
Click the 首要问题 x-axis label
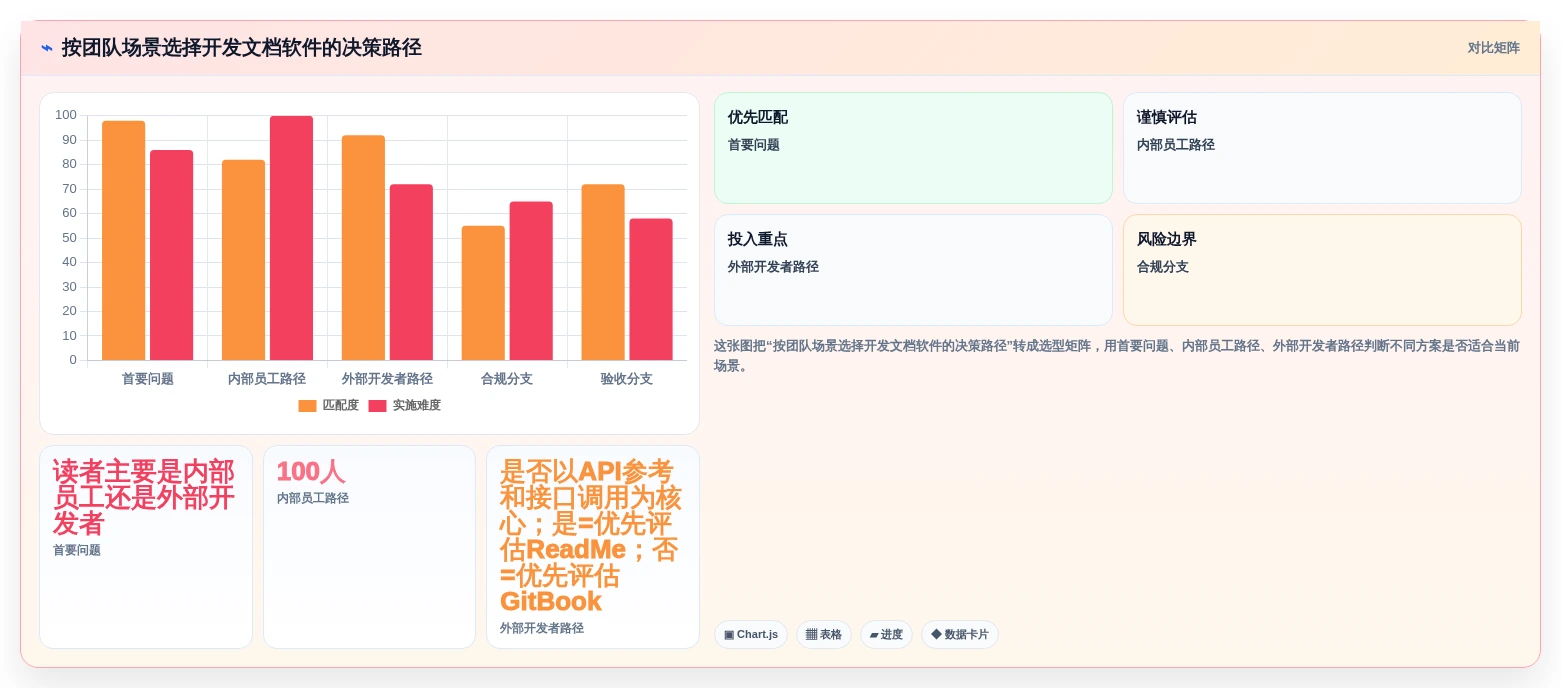[x=148, y=379]
